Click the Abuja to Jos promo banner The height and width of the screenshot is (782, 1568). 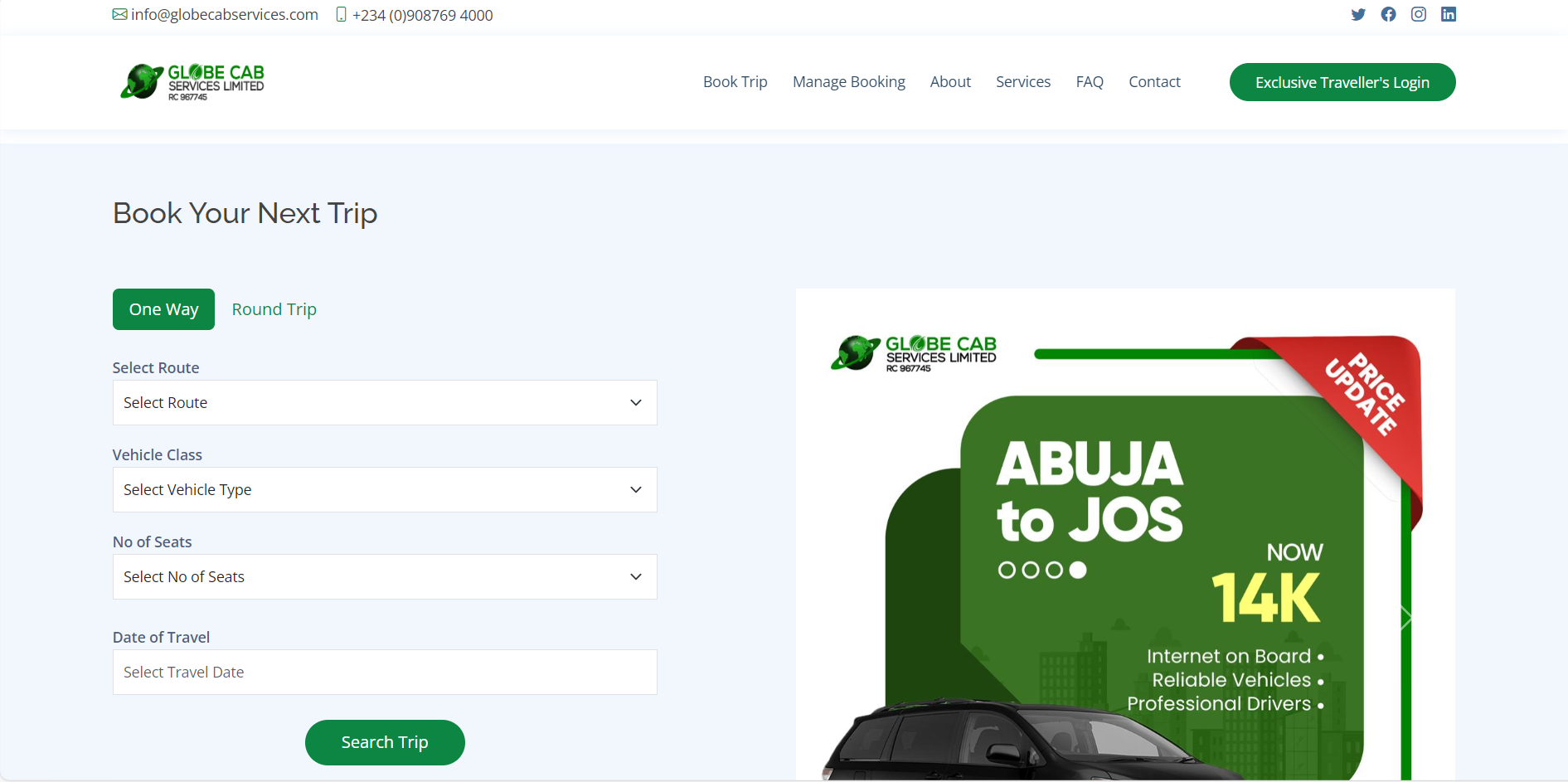pyautogui.click(x=1125, y=535)
